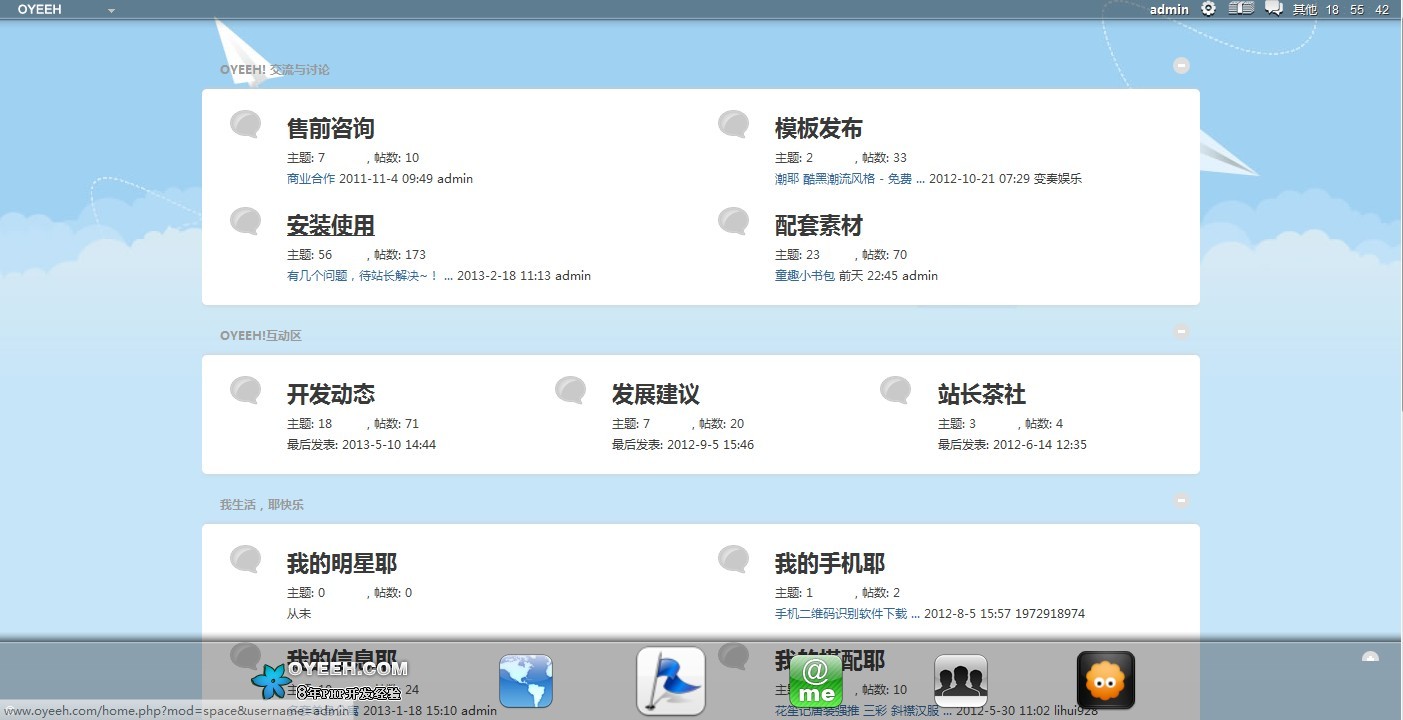Toggle the dock bar with round button at right
Screen dimensions: 1403x720
click(1370, 657)
